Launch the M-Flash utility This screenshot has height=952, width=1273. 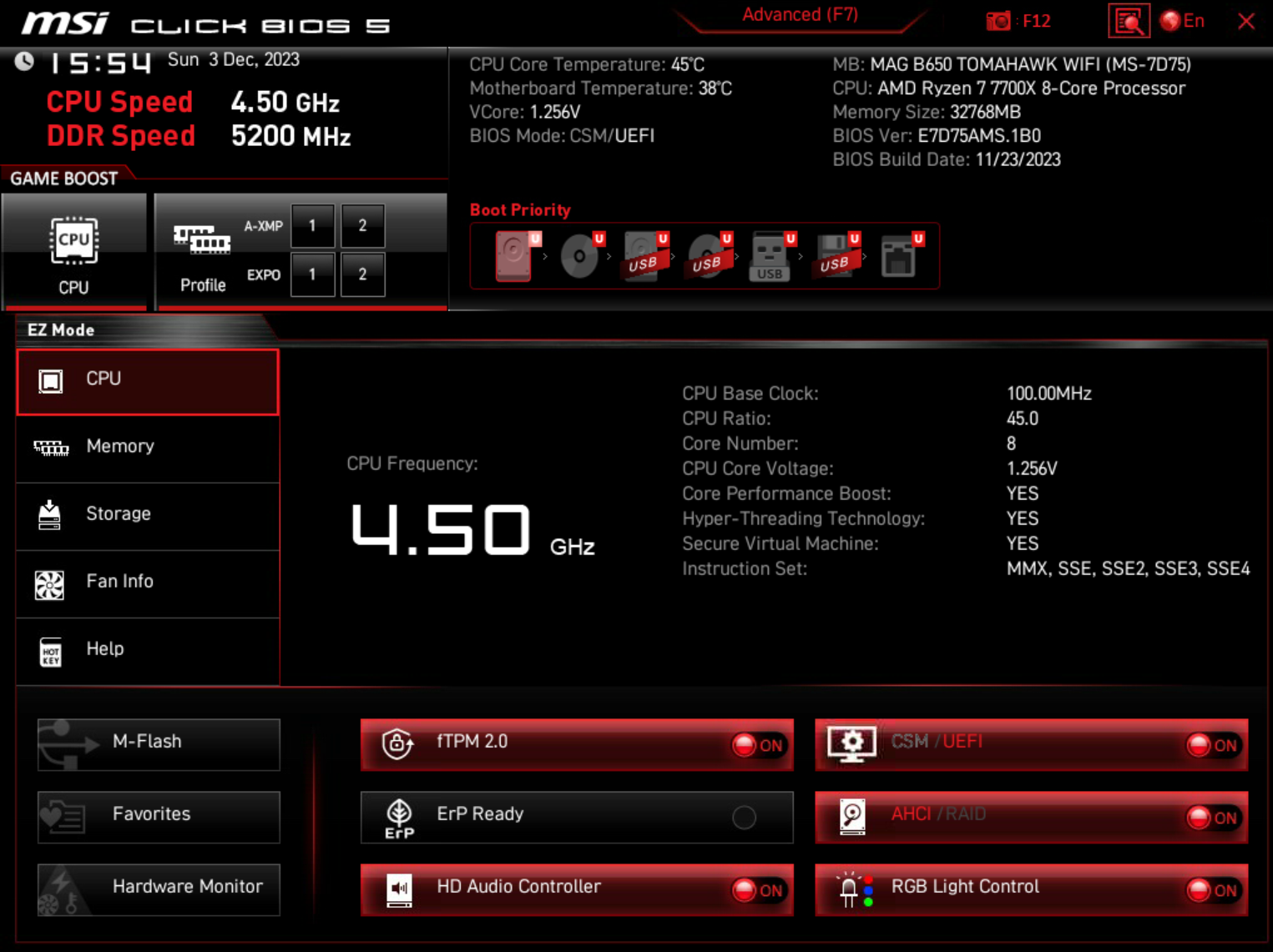coord(159,744)
